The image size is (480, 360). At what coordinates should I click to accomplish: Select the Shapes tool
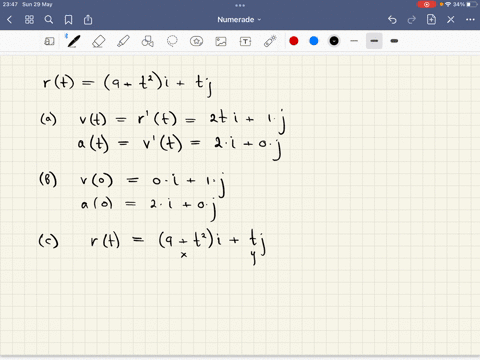(148, 41)
